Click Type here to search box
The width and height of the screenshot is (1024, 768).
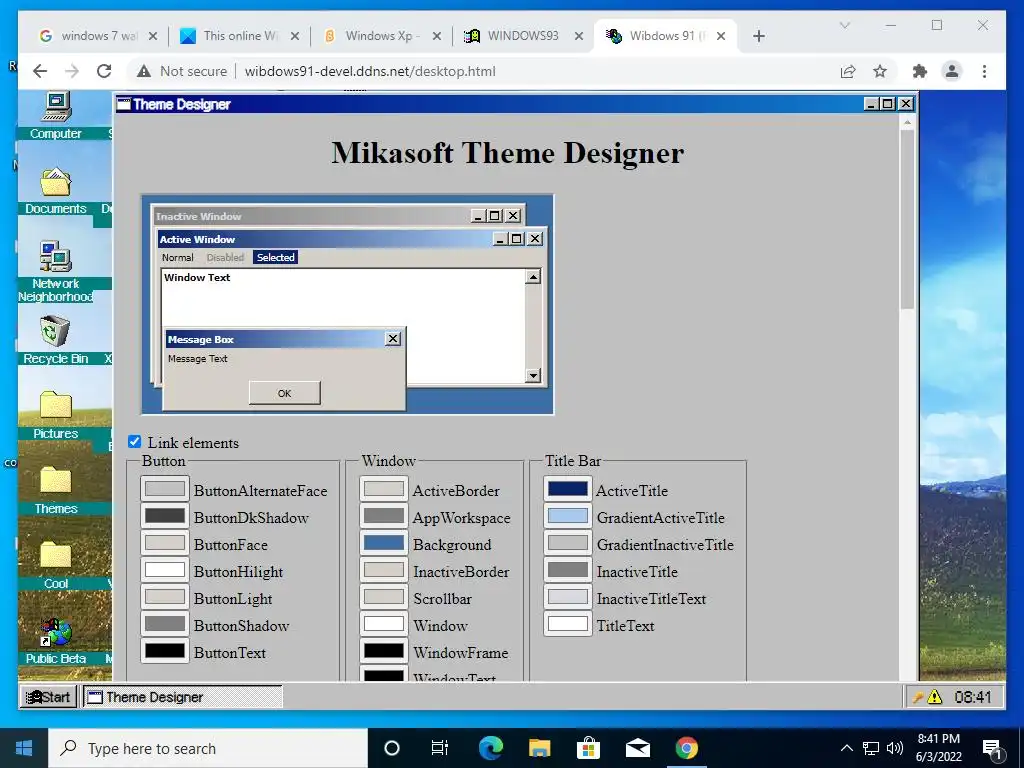(x=208, y=748)
